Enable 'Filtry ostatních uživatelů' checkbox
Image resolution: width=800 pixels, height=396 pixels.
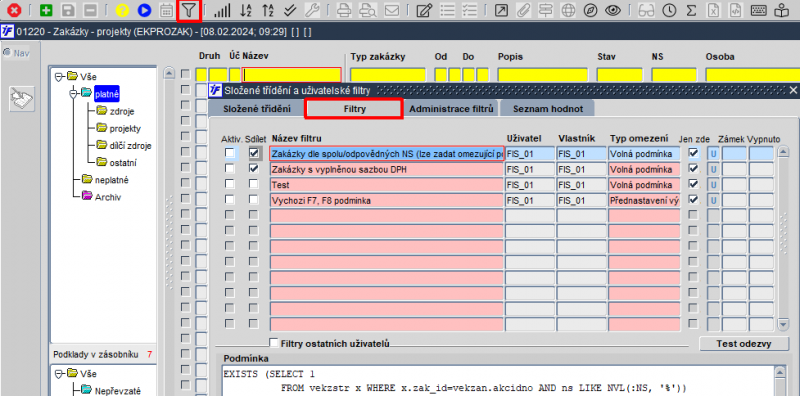tap(274, 342)
